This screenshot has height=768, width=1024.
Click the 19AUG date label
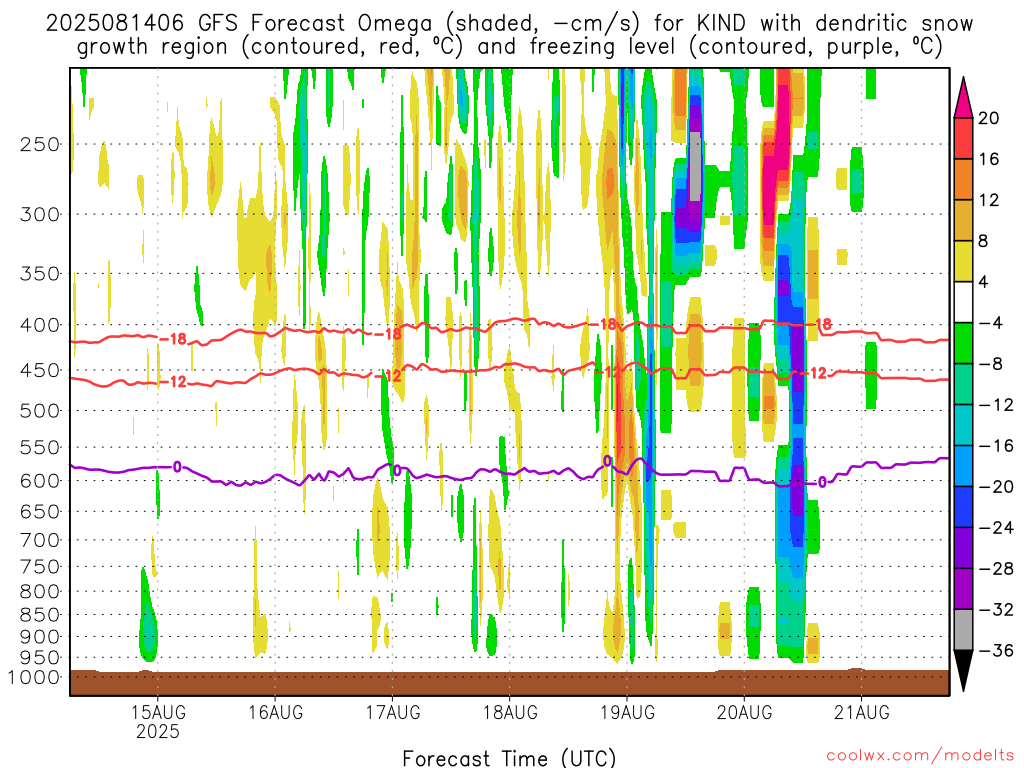(627, 712)
